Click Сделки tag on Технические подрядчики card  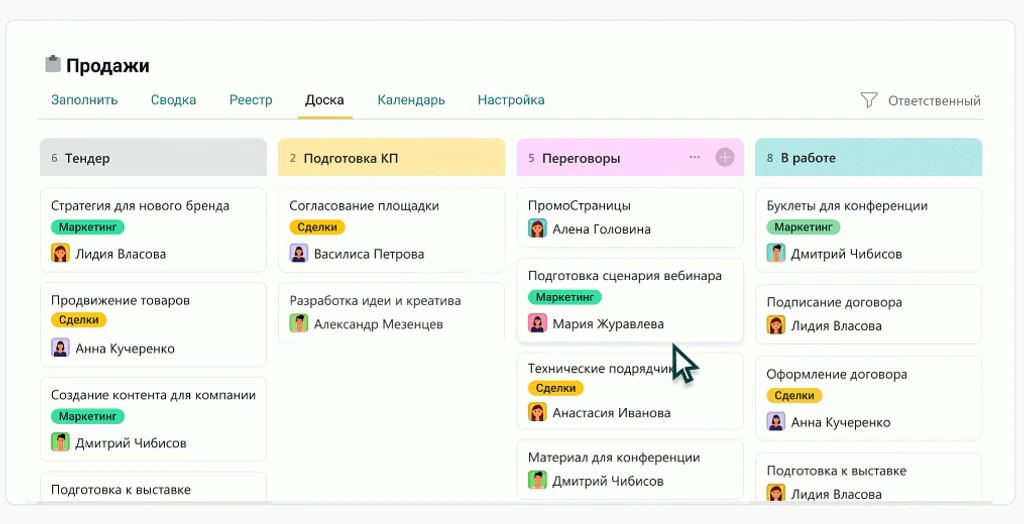[556, 388]
